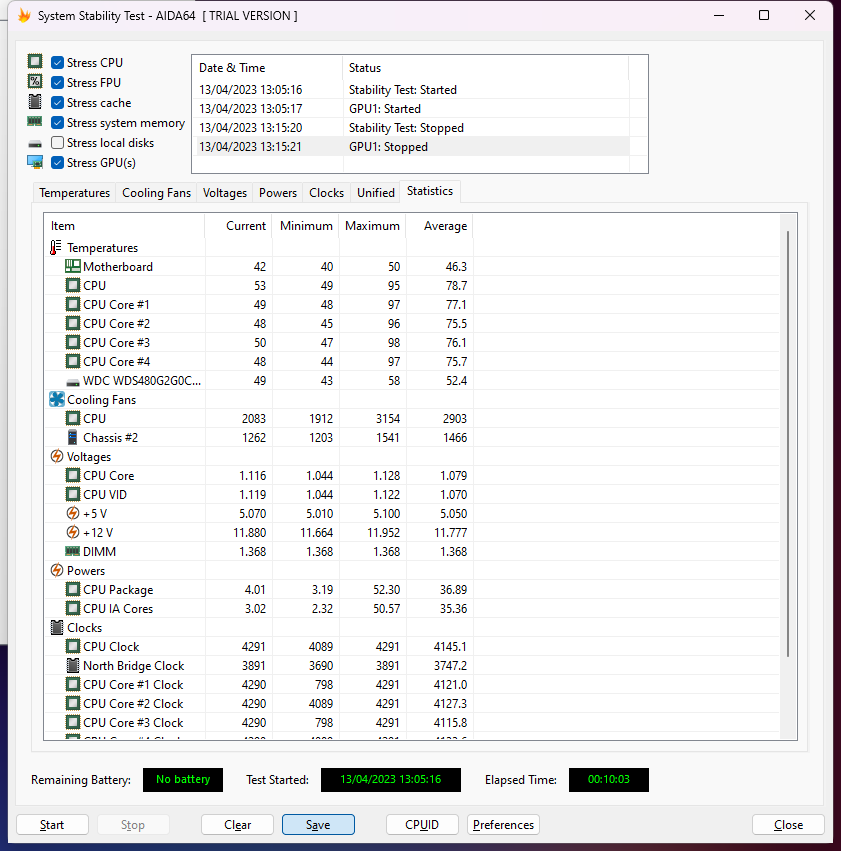Click the Minimum column header
The height and width of the screenshot is (851, 841).
coord(305,226)
